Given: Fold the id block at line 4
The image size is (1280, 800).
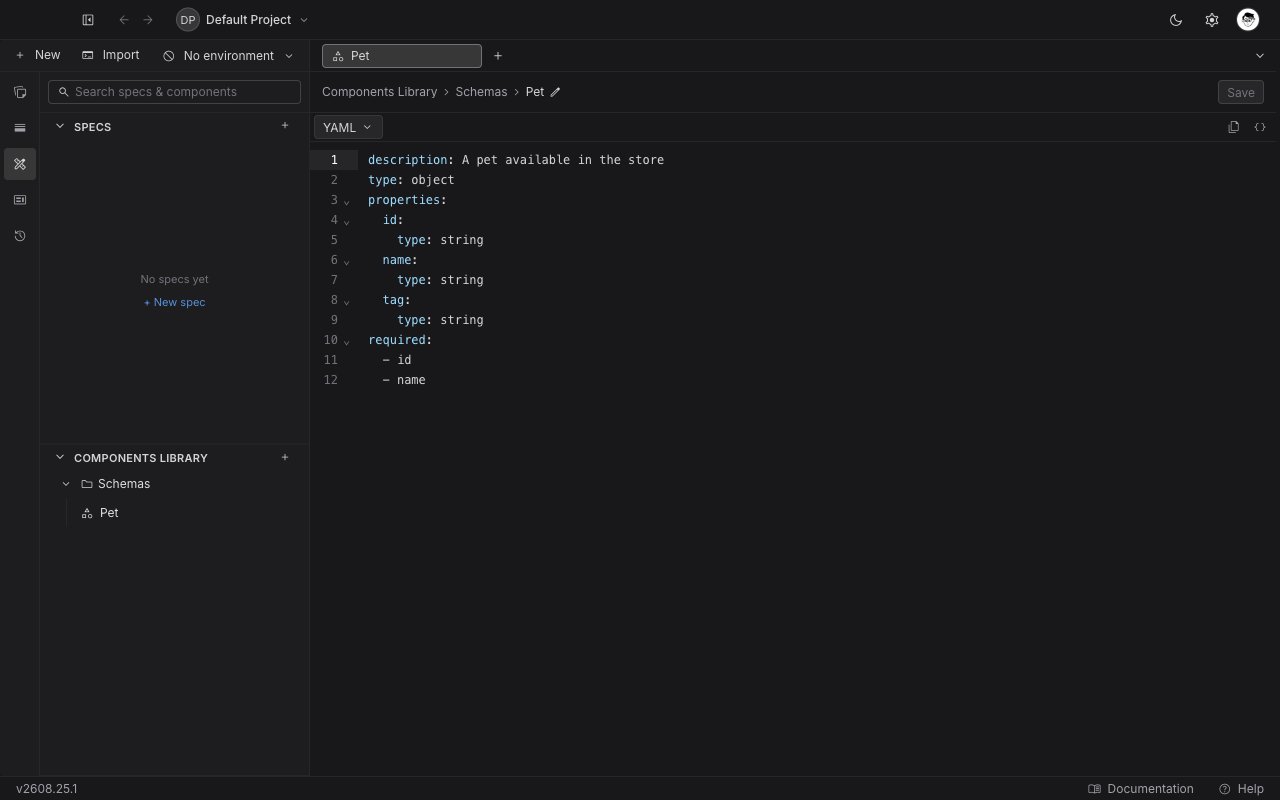Looking at the screenshot, I should tap(347, 222).
